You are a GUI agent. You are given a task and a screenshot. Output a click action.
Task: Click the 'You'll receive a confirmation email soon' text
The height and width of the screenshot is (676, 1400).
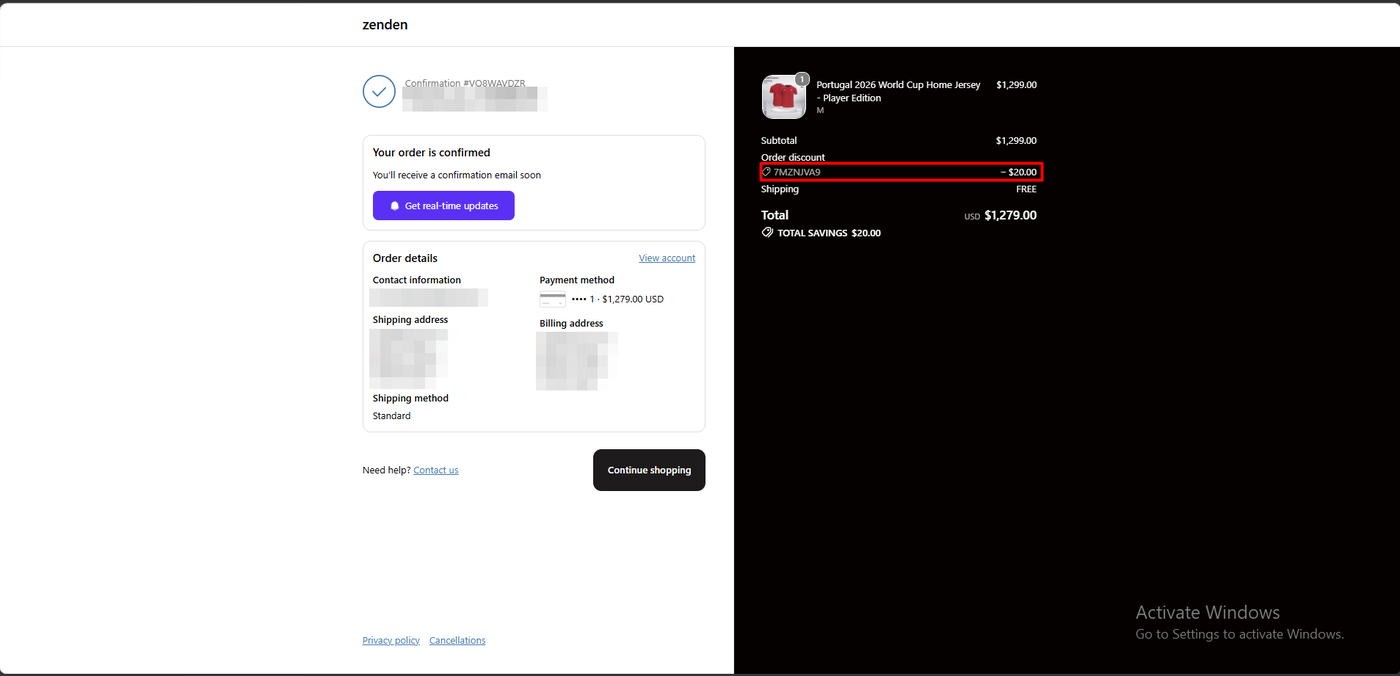pyautogui.click(x=457, y=175)
